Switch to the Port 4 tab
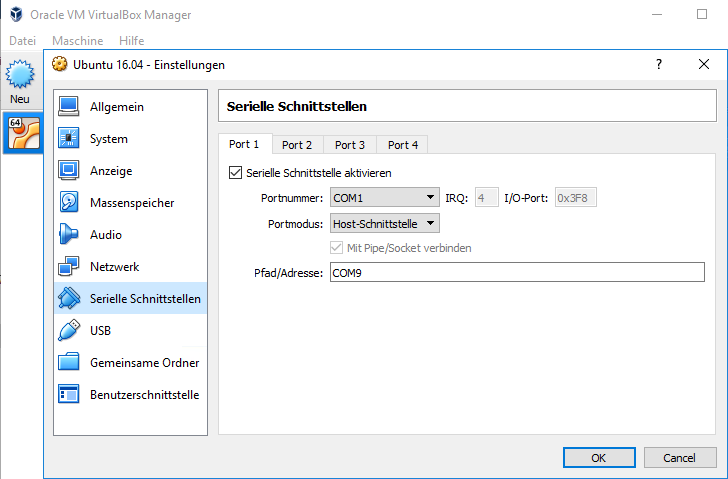This screenshot has width=728, height=479. coord(403,145)
